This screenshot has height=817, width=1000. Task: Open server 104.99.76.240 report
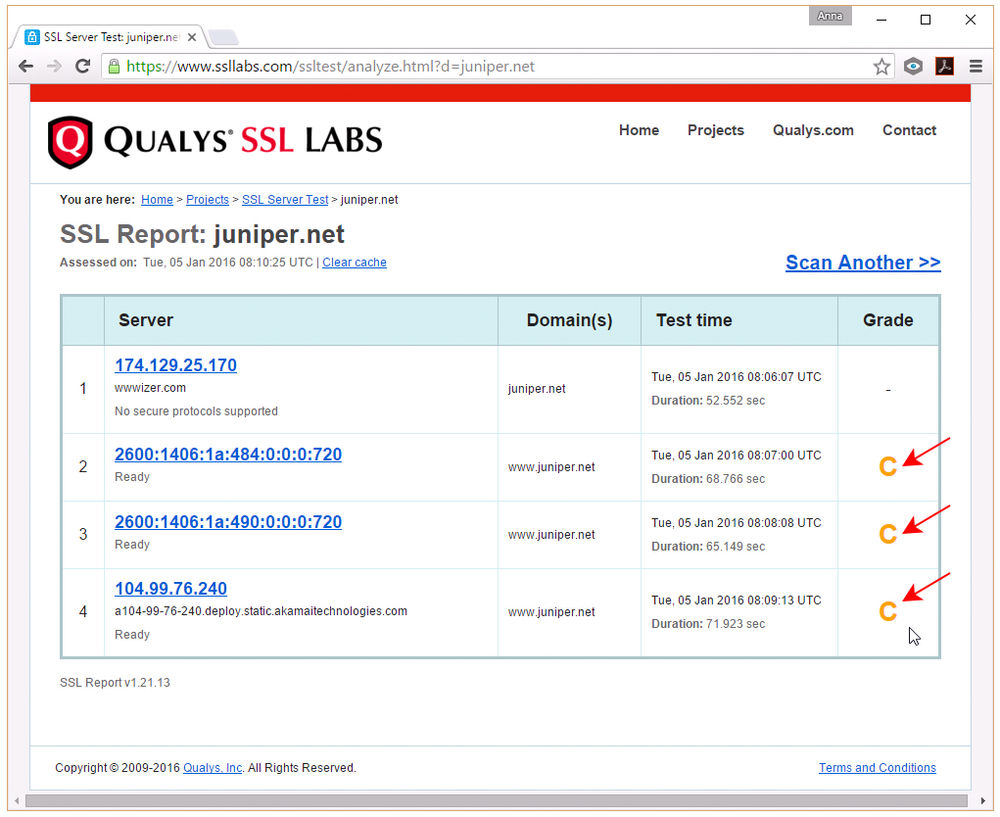click(x=171, y=588)
